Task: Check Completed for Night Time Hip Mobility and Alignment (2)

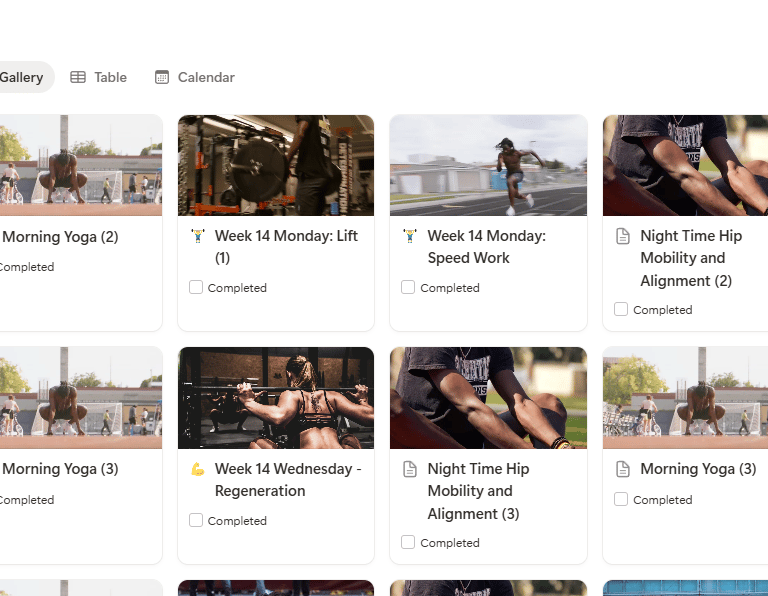Action: (621, 309)
